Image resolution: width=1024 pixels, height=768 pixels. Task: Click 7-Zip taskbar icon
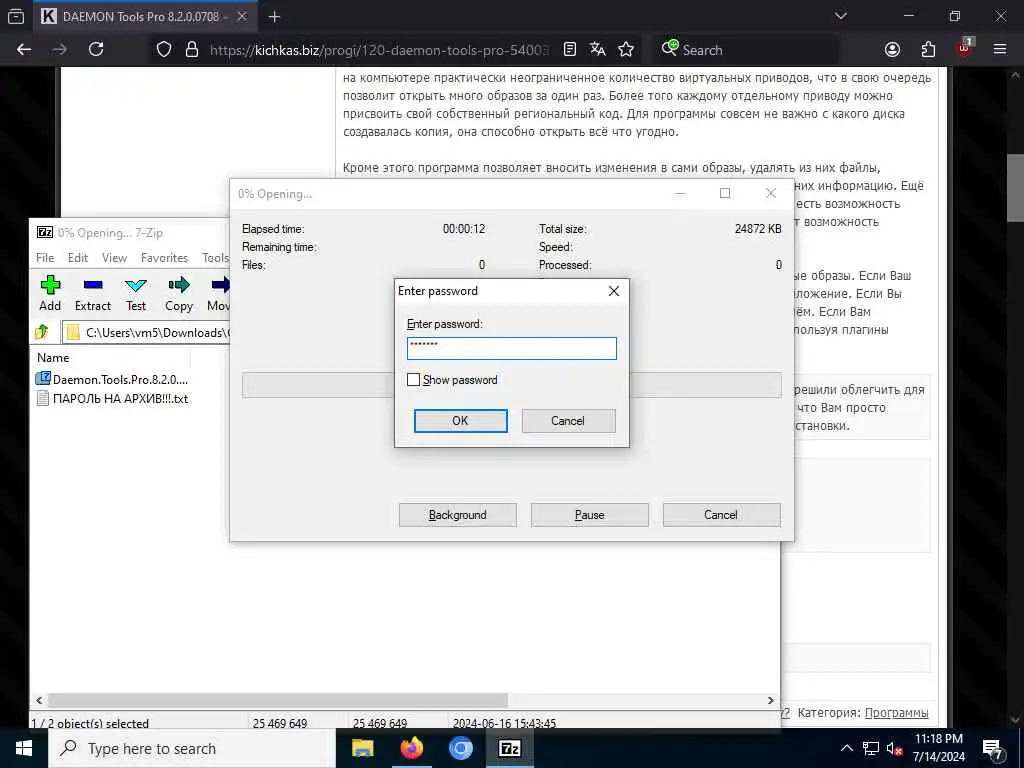point(509,748)
